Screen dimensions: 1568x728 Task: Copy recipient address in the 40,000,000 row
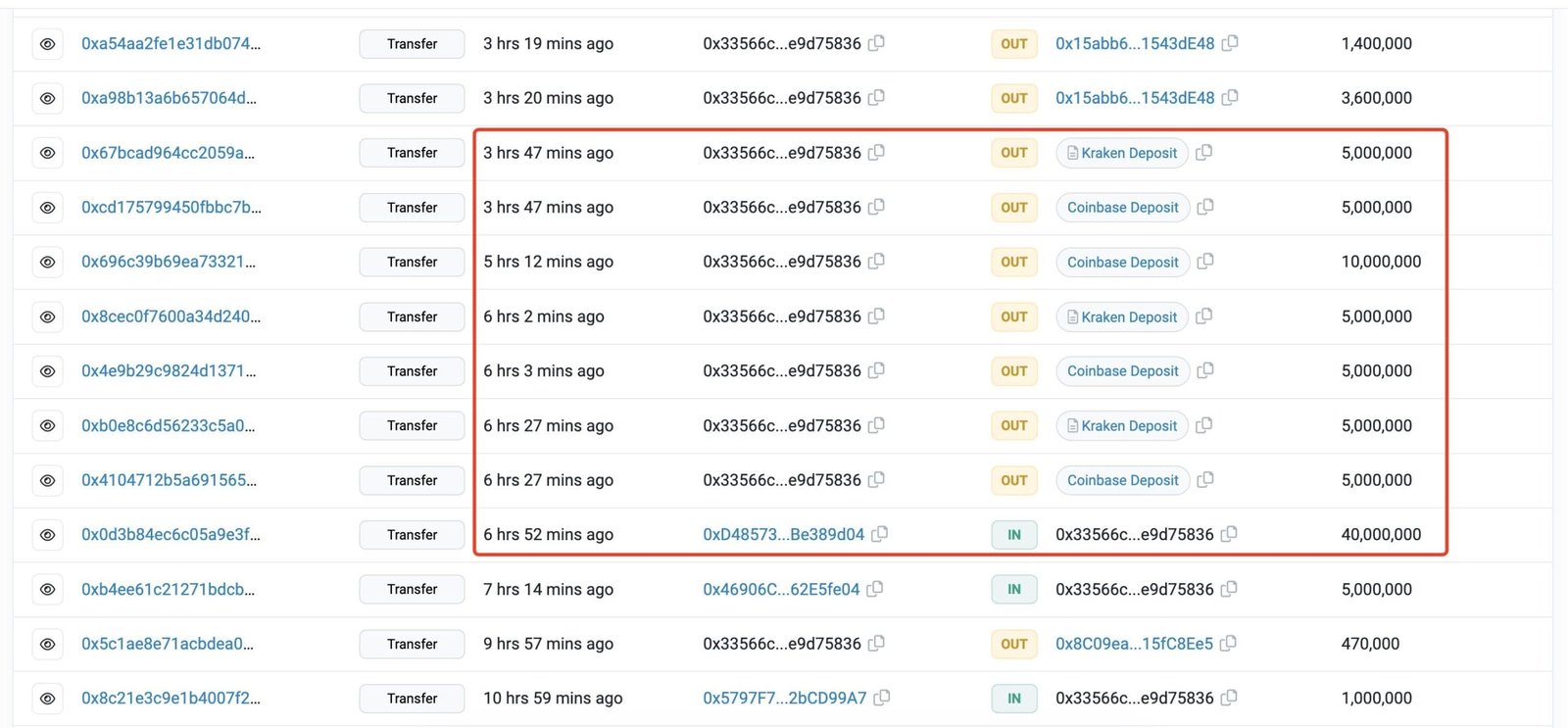tap(1229, 534)
